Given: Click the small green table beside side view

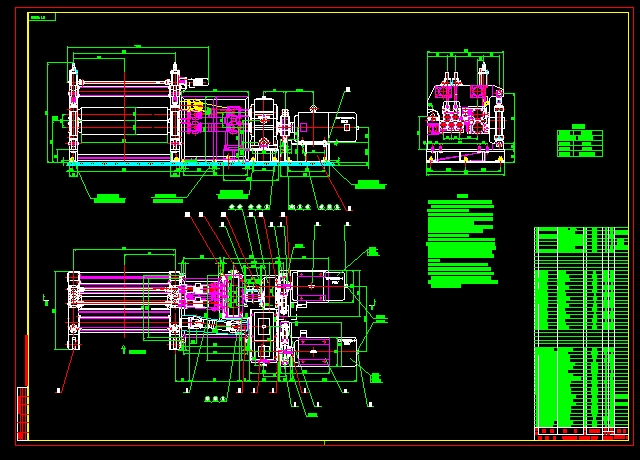Looking at the screenshot, I should pyautogui.click(x=580, y=141).
